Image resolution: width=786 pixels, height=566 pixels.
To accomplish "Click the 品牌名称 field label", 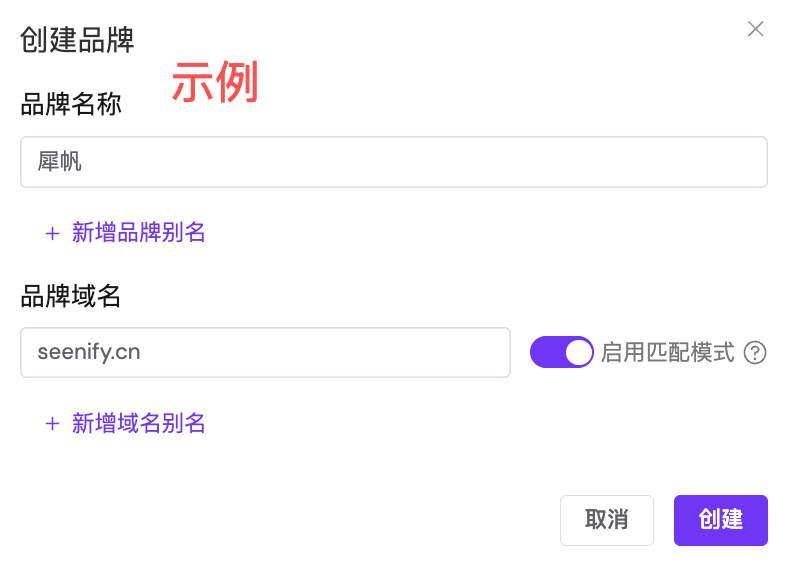I will point(71,104).
